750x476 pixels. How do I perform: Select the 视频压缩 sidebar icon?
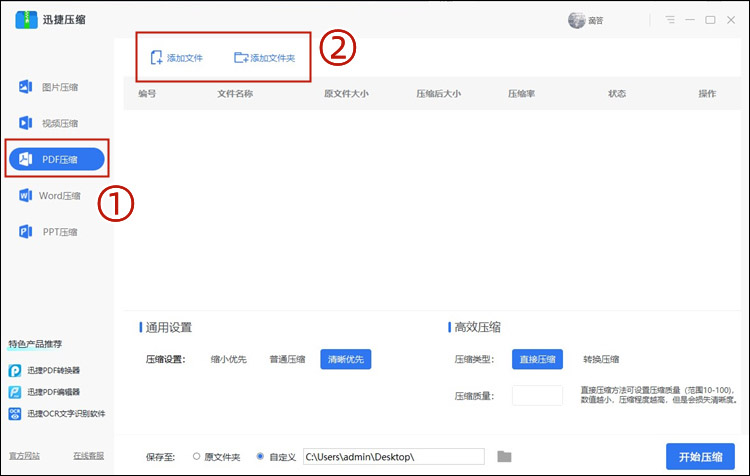25,123
